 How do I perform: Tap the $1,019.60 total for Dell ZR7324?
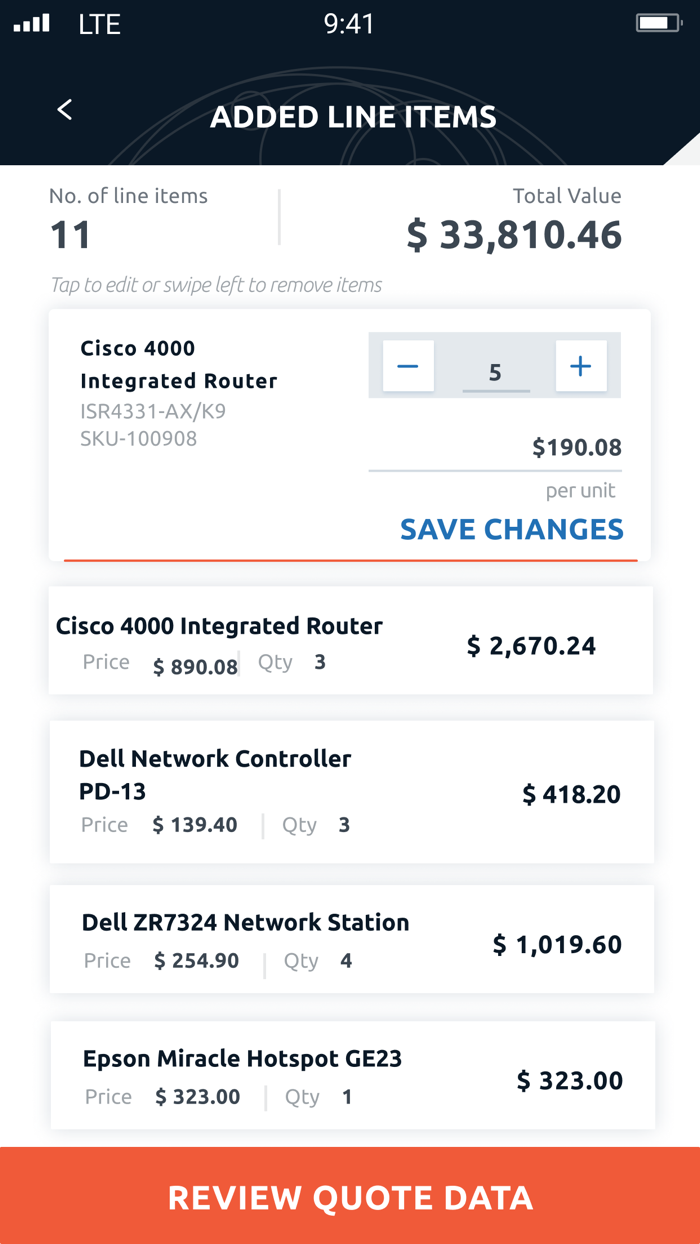coord(557,944)
